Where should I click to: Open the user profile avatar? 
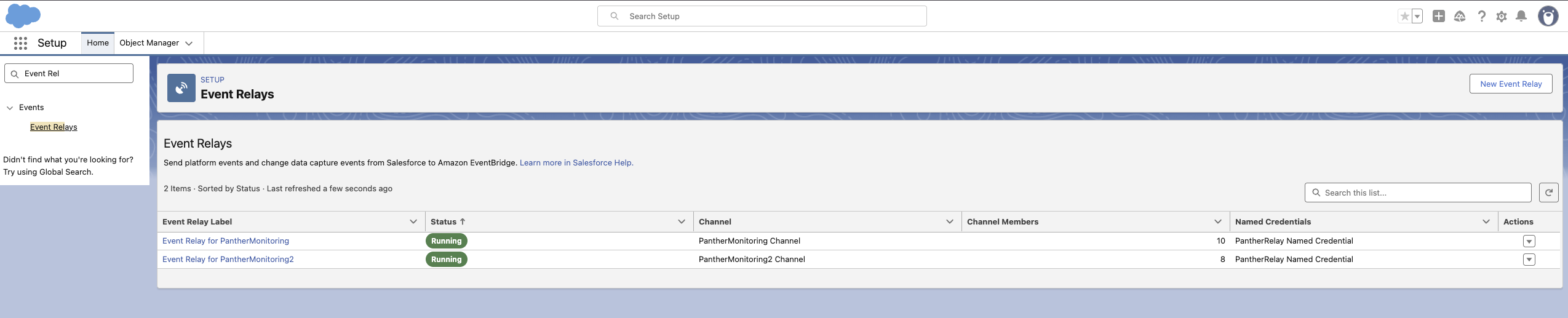[x=1548, y=16]
